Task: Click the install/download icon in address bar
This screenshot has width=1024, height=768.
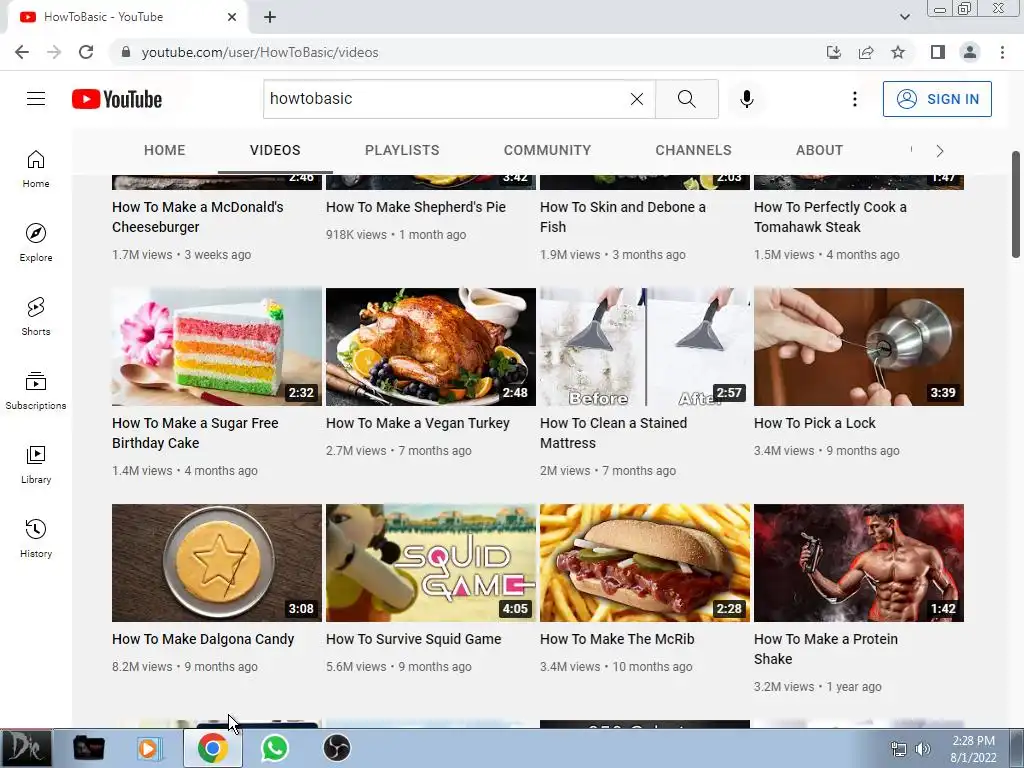Action: coord(834,52)
